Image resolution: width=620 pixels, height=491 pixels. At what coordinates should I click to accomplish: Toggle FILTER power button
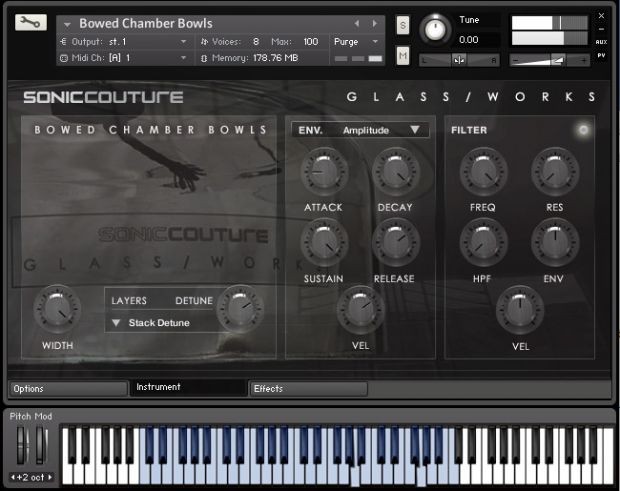point(583,130)
